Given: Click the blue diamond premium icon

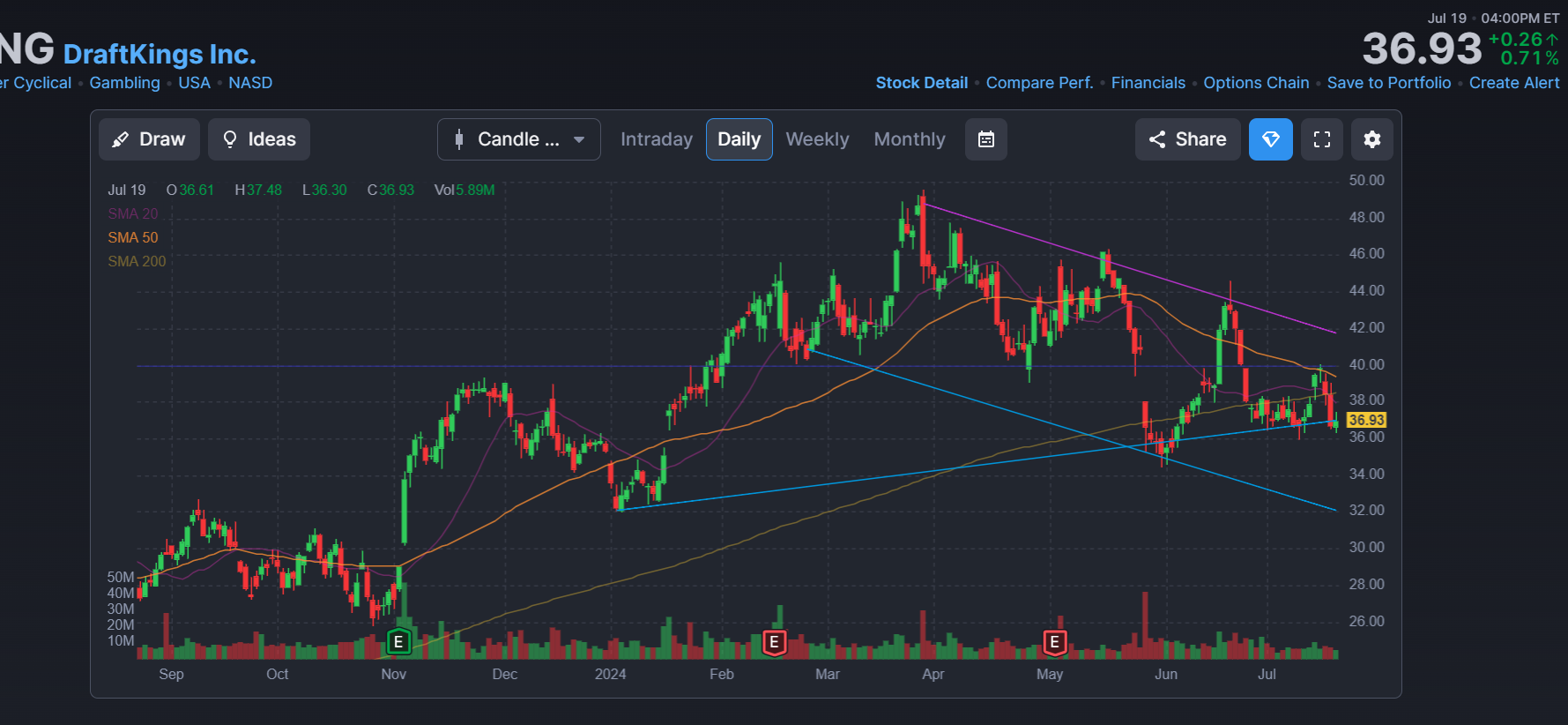Looking at the screenshot, I should coord(1271,139).
